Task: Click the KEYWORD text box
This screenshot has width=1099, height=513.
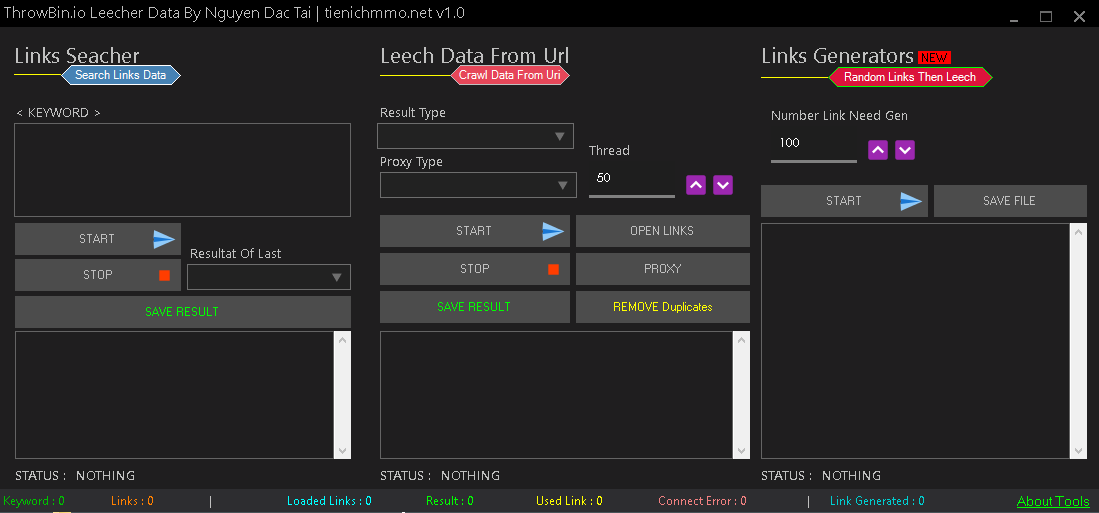Action: point(182,170)
